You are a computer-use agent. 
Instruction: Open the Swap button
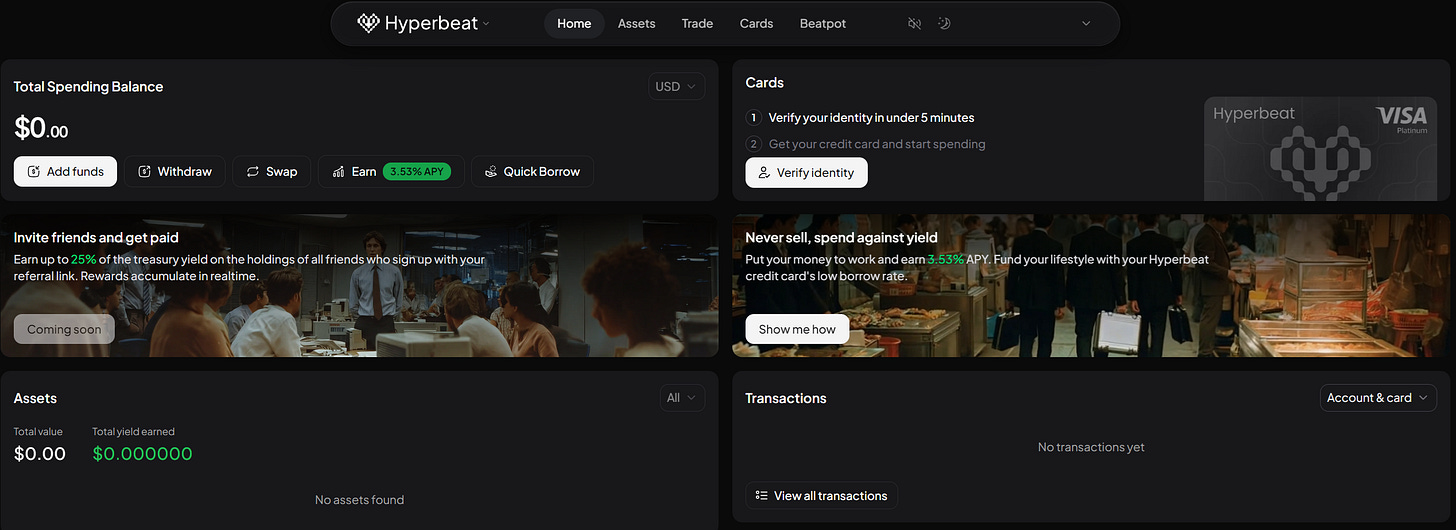272,171
